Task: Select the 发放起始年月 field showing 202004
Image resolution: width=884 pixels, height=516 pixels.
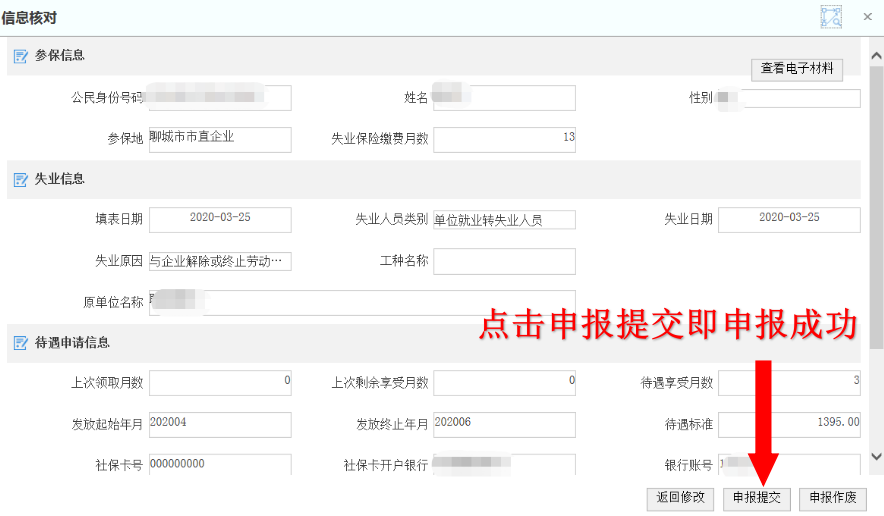Action: pos(220,424)
